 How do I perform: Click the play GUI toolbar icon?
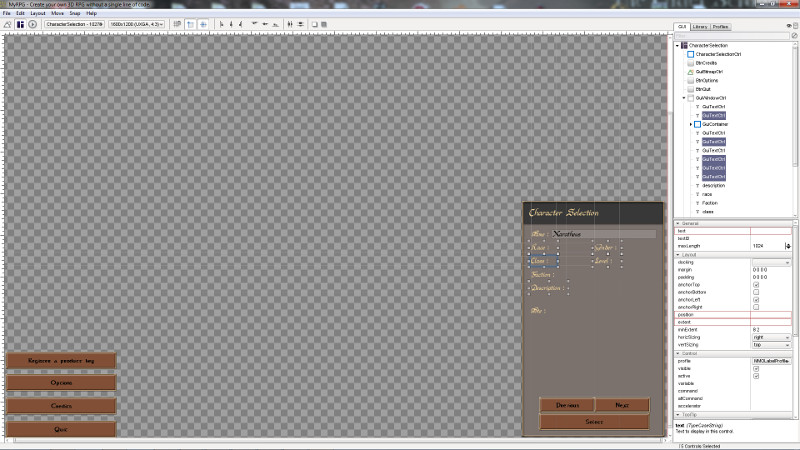(x=32, y=24)
